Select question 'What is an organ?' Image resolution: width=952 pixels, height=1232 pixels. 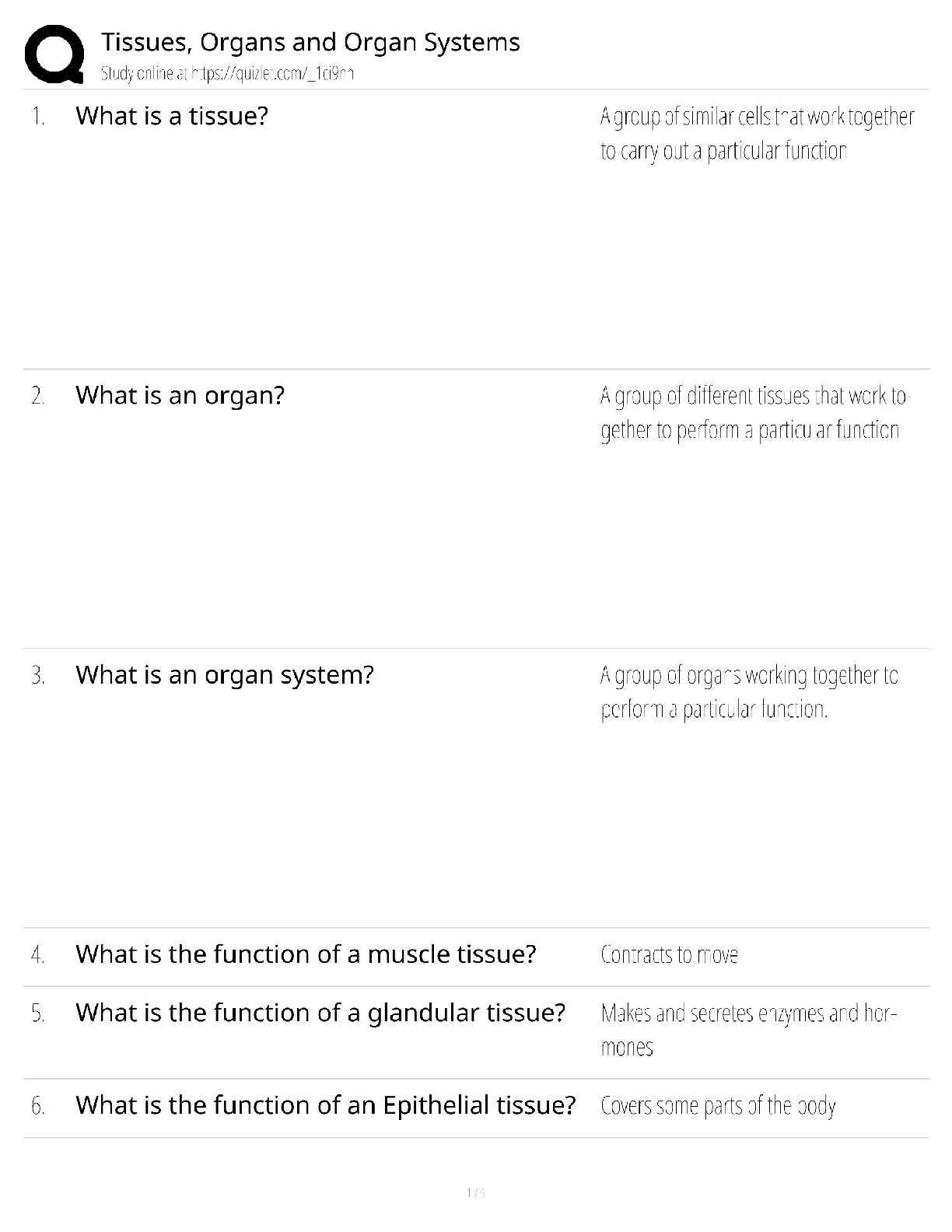[x=180, y=395]
